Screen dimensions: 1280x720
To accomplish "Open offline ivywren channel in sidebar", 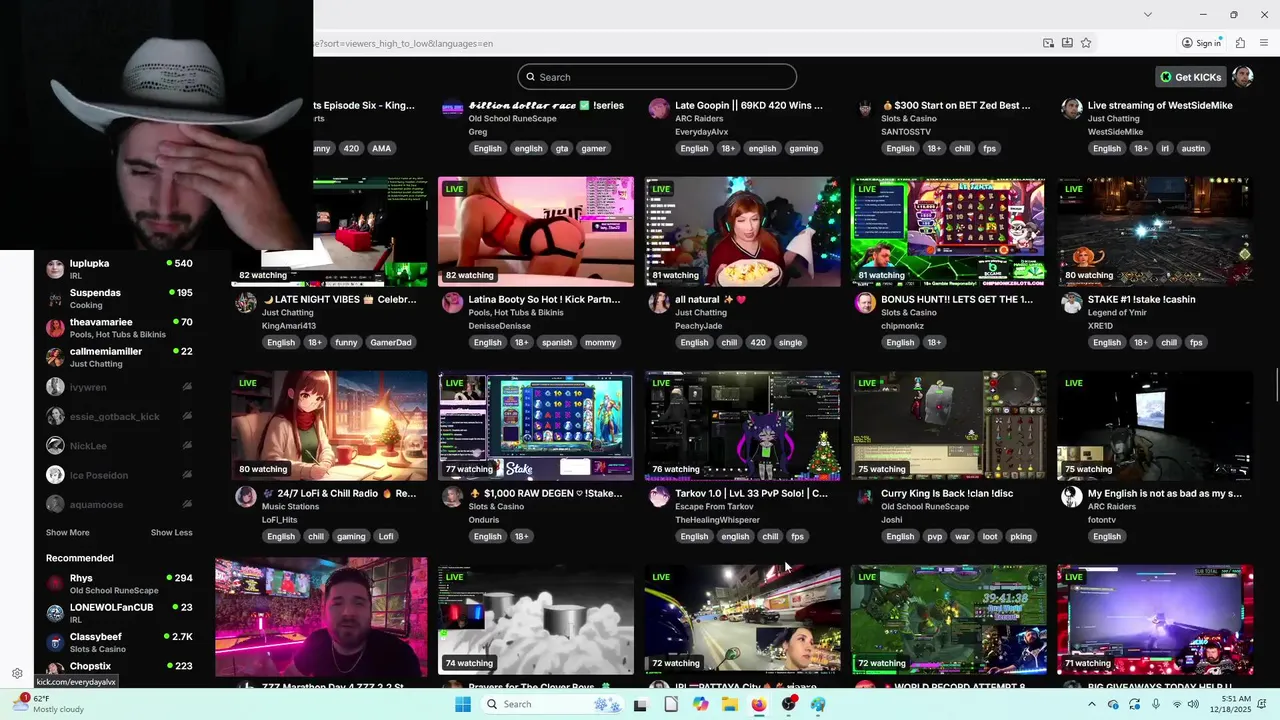I will tap(118, 387).
